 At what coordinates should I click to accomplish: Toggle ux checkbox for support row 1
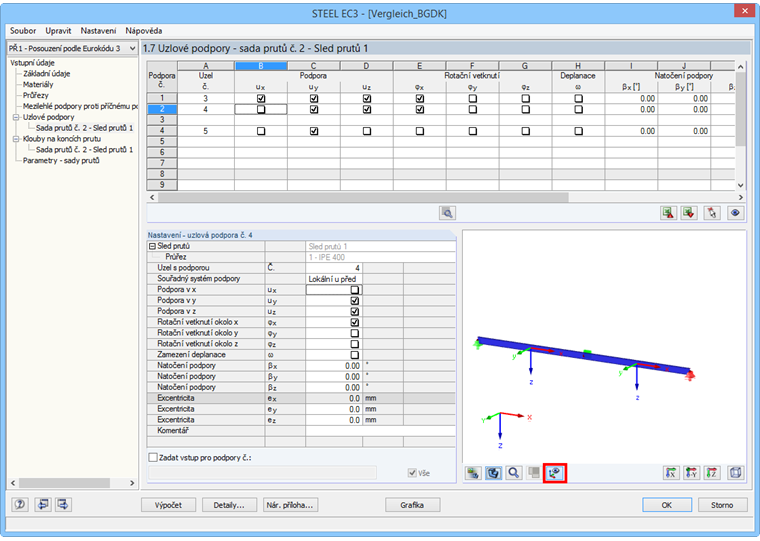coord(261,98)
